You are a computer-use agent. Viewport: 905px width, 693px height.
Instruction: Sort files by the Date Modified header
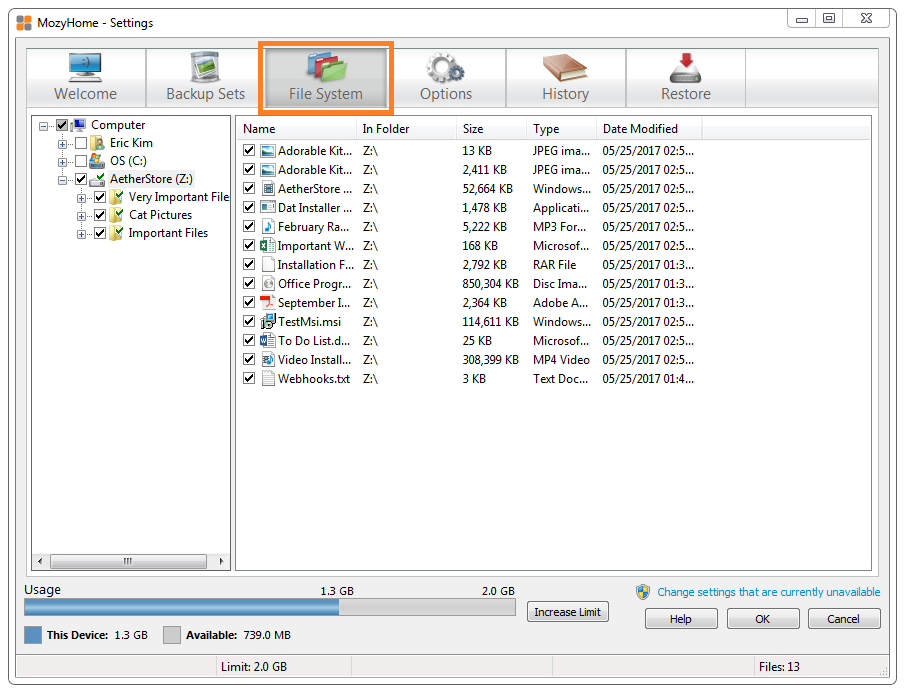point(649,129)
